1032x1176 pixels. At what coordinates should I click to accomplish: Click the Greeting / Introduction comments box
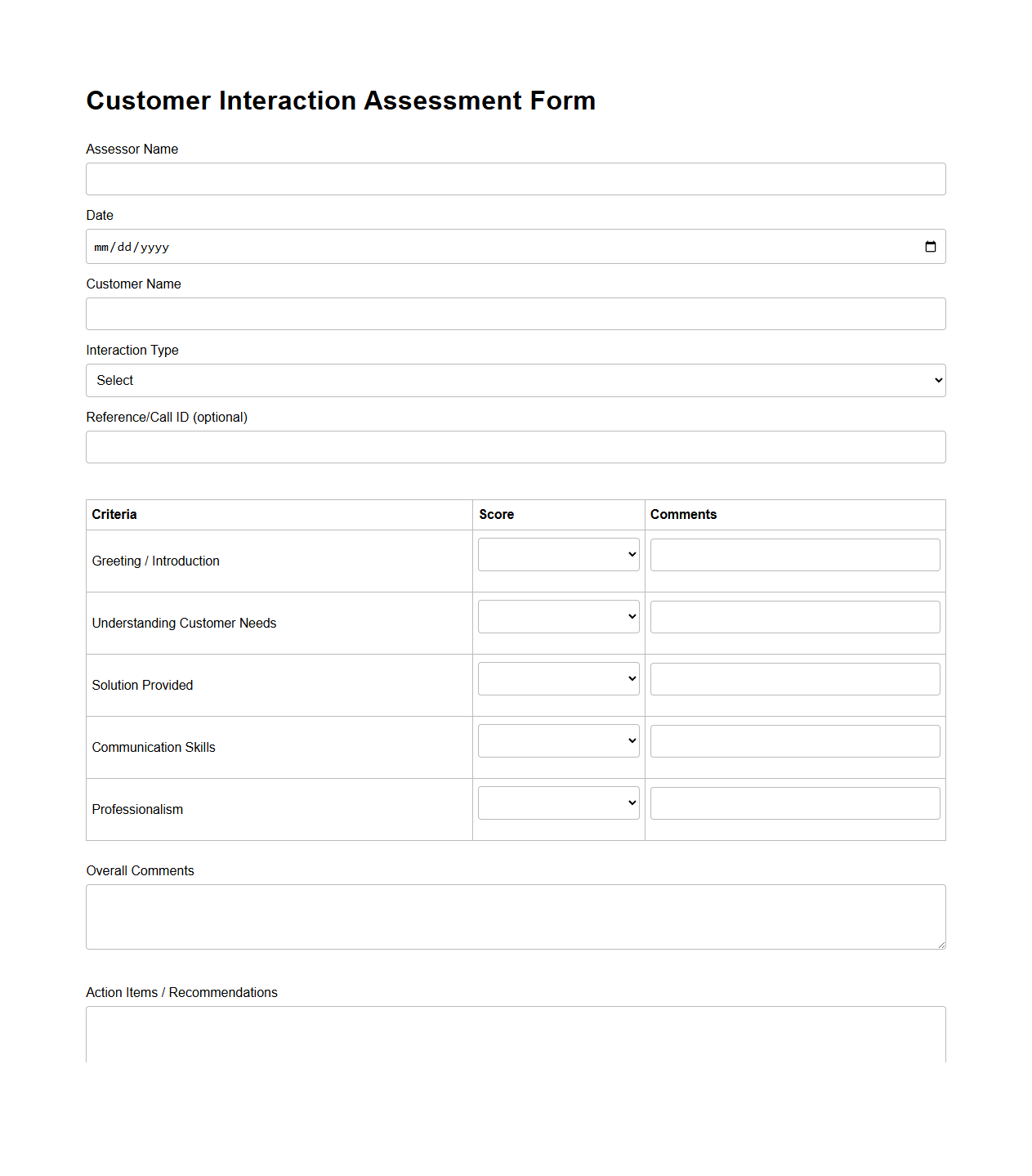794,554
